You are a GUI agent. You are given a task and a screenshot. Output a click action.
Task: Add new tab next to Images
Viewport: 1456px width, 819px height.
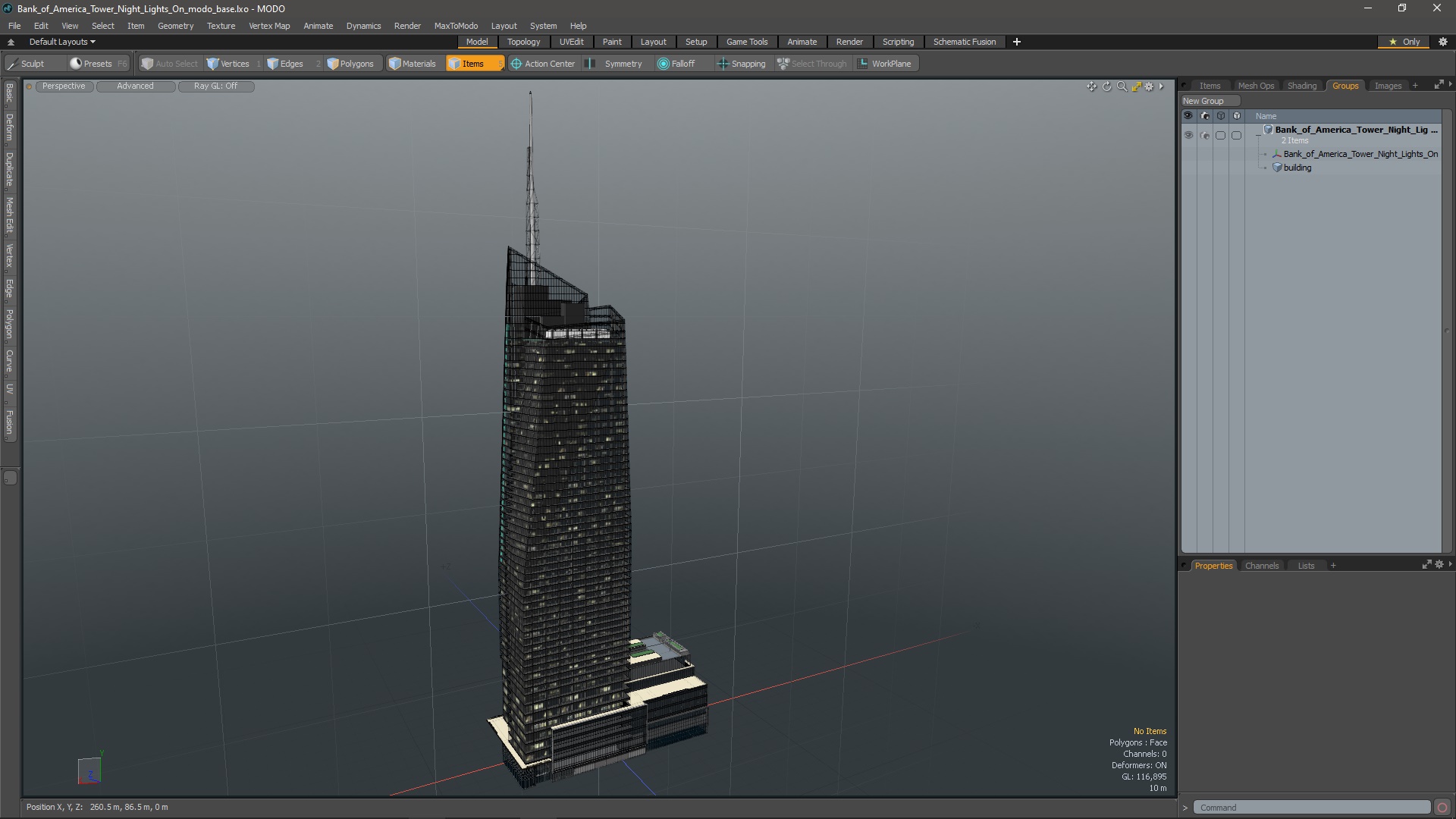[x=1415, y=86]
